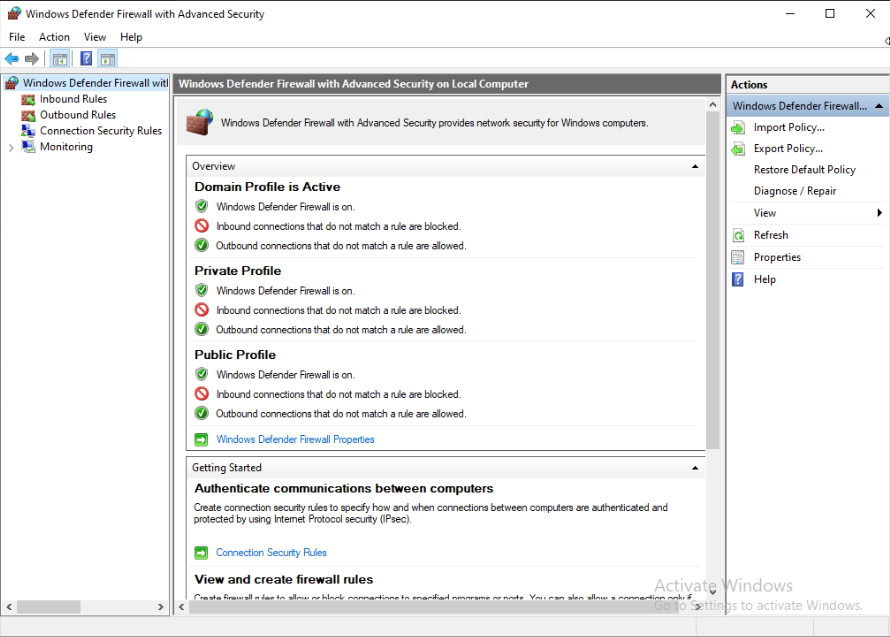
Task: Click the Outbound Rules tree icon
Action: [28, 115]
